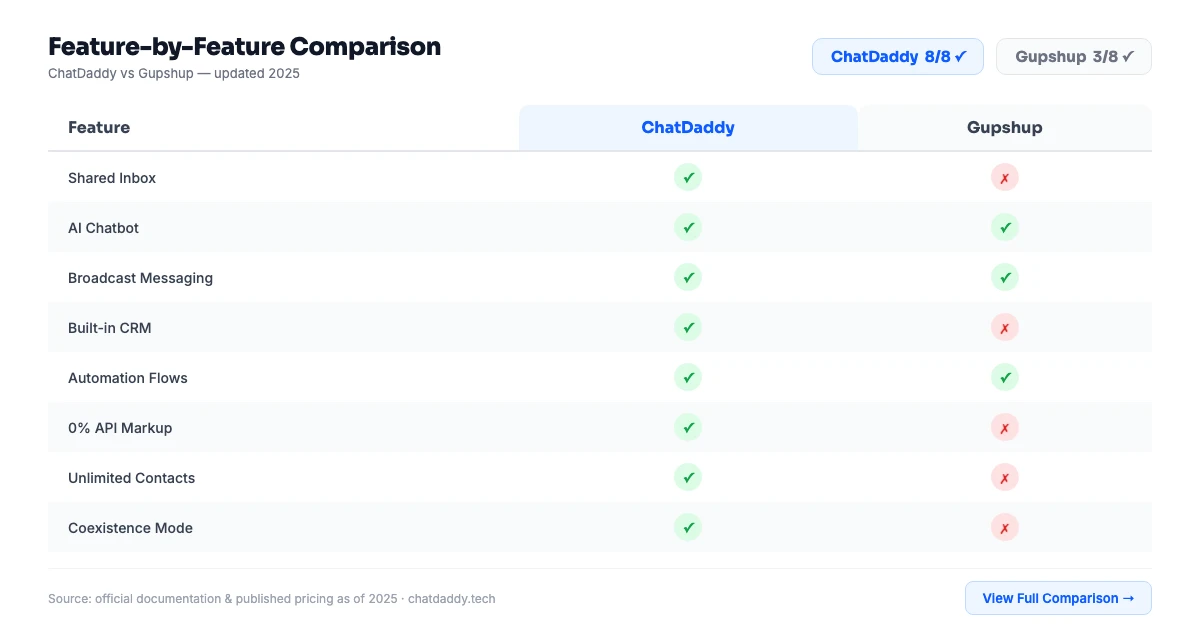Click the red X for Built-in CRM under Gupshup
The image size is (1200, 630).
coord(1005,327)
